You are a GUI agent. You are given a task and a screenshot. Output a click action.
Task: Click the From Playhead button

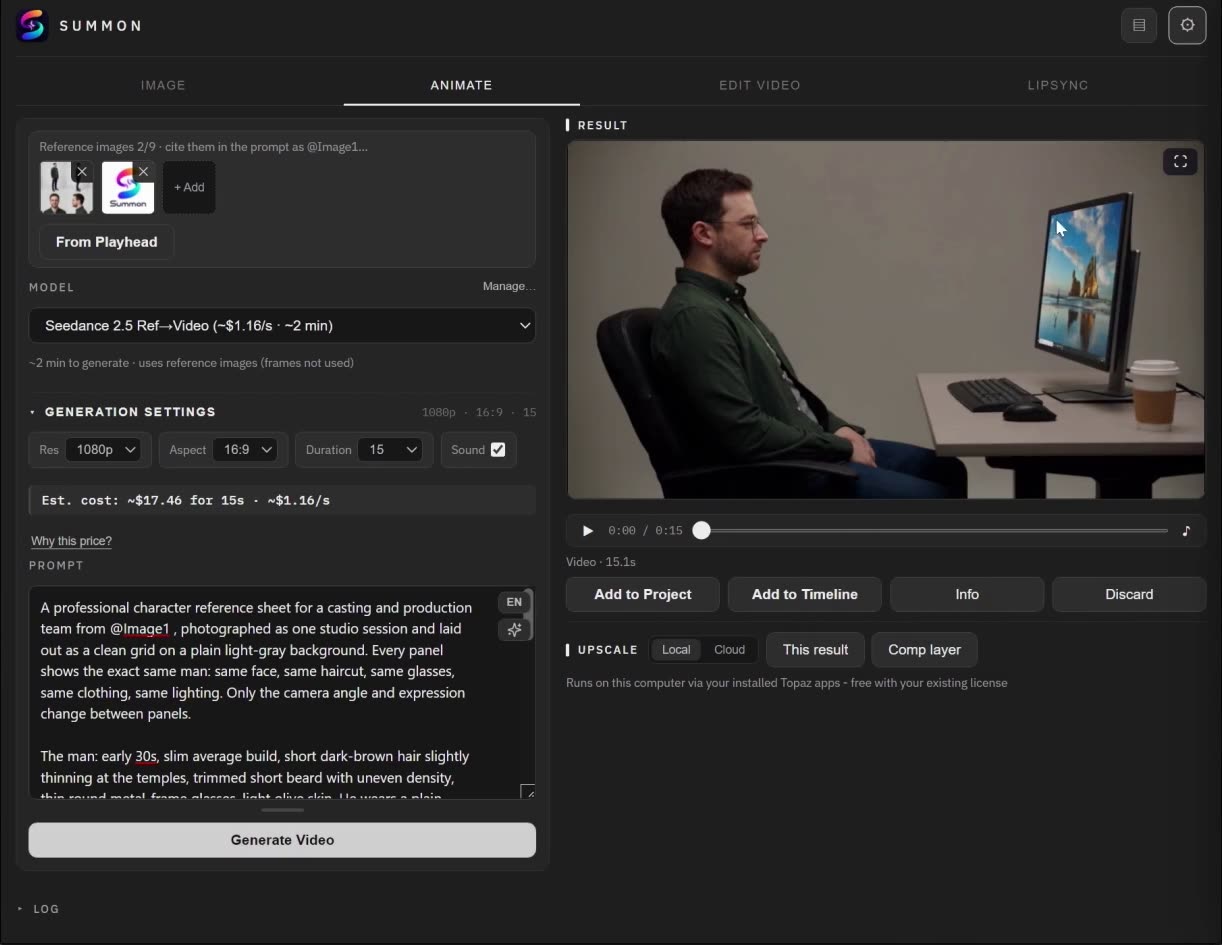tap(106, 242)
